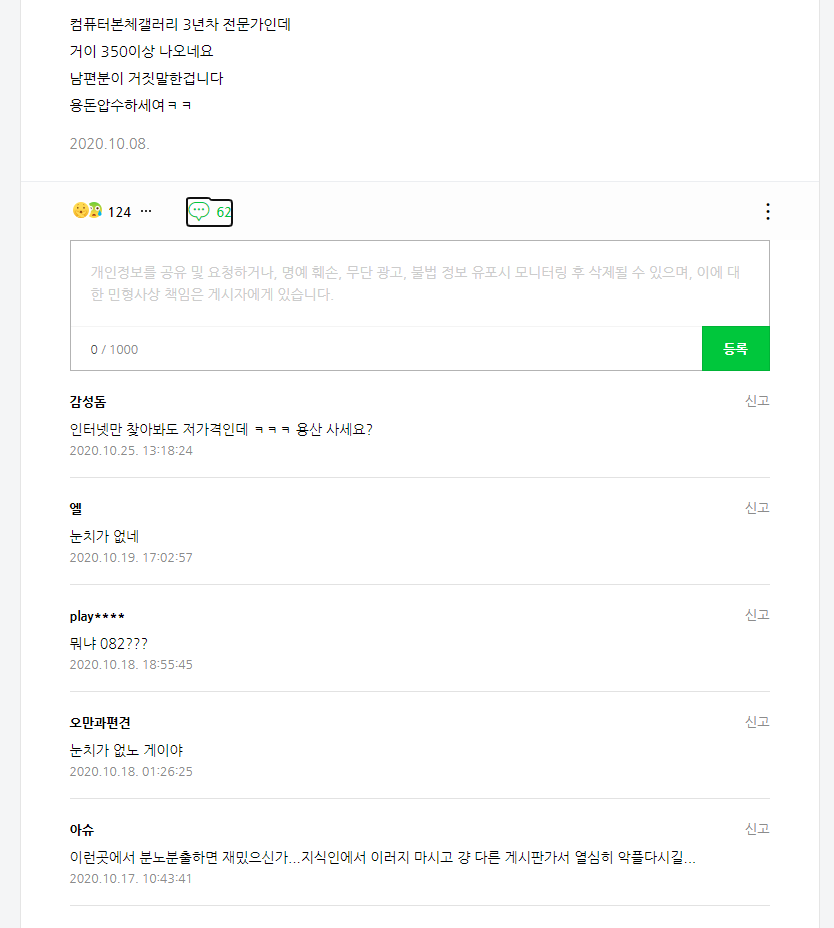This screenshot has width=834, height=928.
Task: Click the 오만과편견 username
Action: (100, 723)
